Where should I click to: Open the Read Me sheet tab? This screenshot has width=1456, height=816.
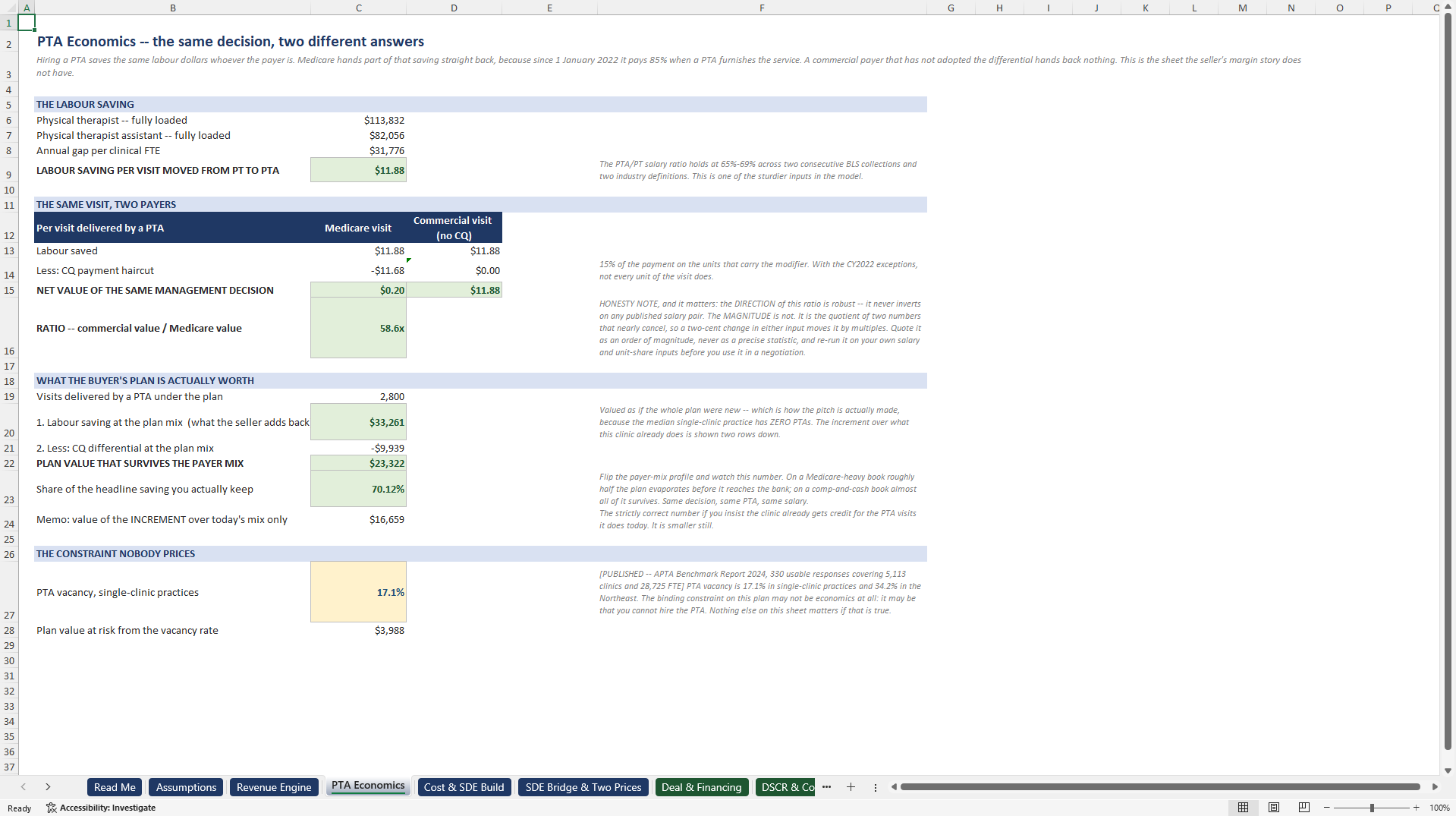[x=115, y=787]
